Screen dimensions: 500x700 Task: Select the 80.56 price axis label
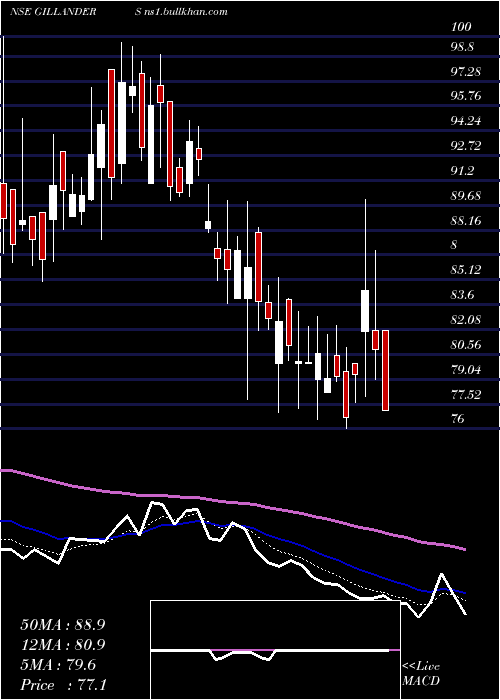(466, 344)
